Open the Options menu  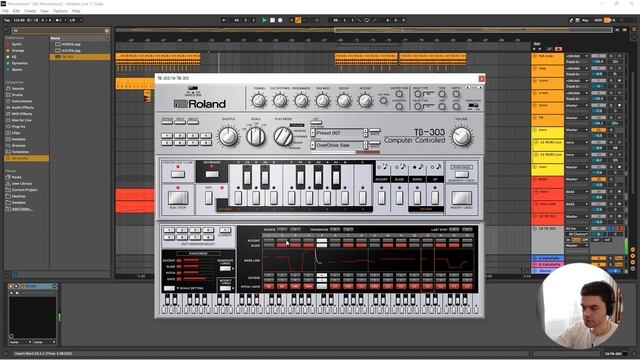pyautogui.click(x=60, y=11)
